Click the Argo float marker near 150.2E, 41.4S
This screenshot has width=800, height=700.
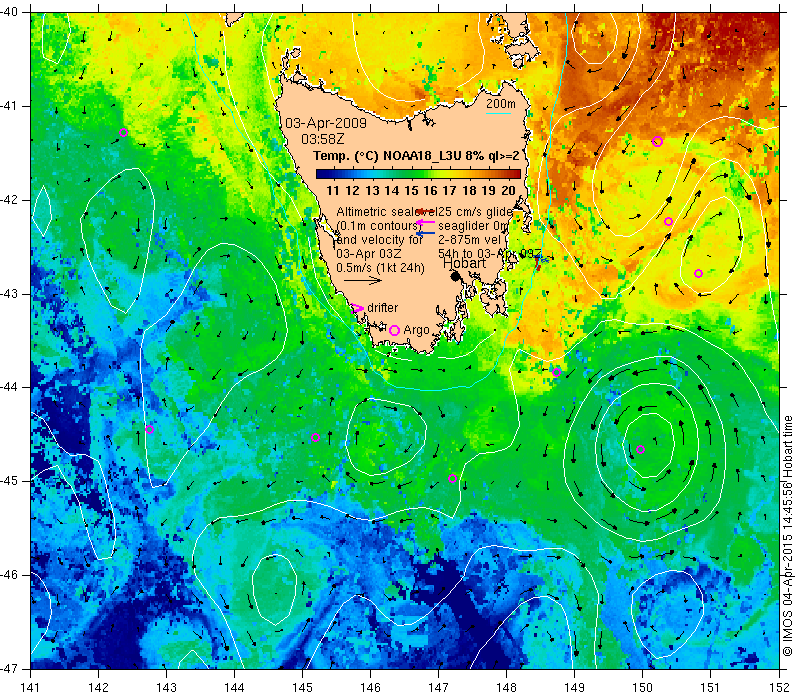point(657,141)
